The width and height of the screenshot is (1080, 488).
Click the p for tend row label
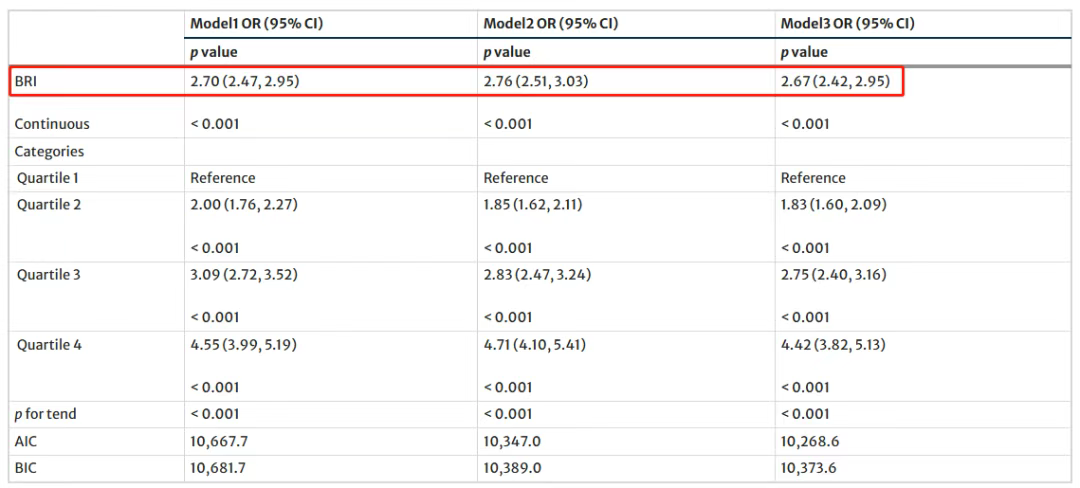tap(45, 414)
